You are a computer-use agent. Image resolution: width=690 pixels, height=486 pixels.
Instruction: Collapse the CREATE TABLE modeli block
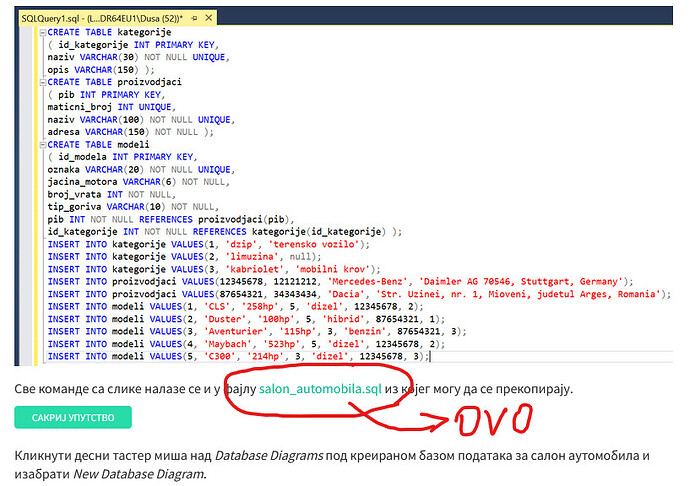pyautogui.click(x=43, y=145)
